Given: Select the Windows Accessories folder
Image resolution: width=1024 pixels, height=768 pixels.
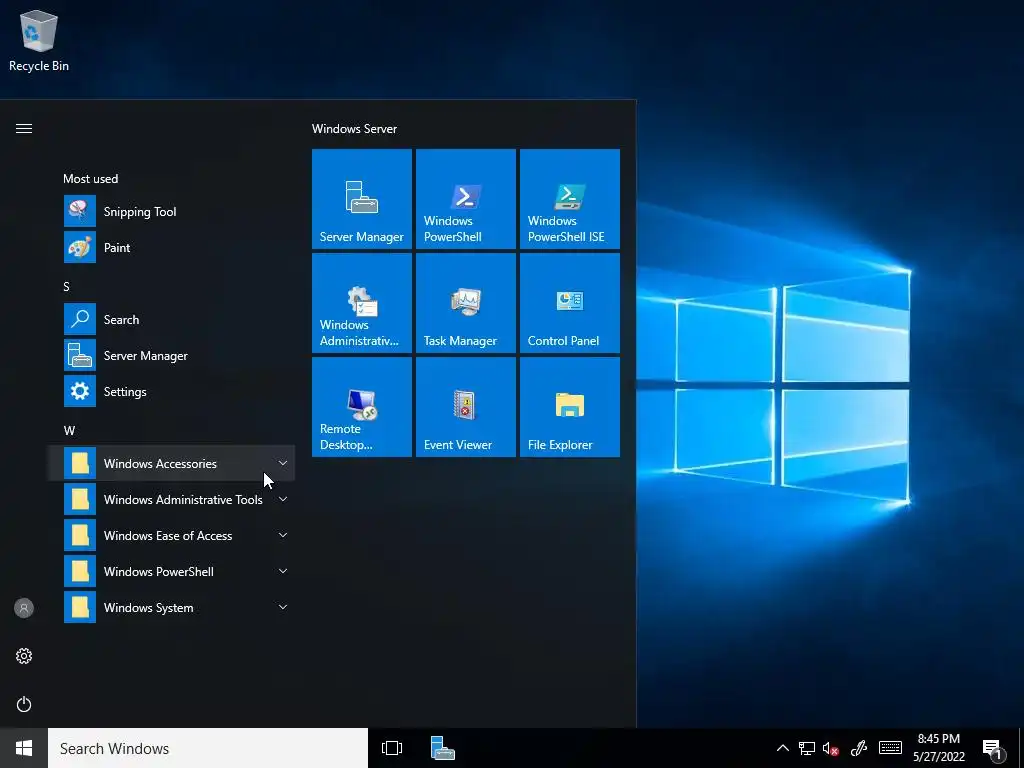Looking at the screenshot, I should click(171, 463).
